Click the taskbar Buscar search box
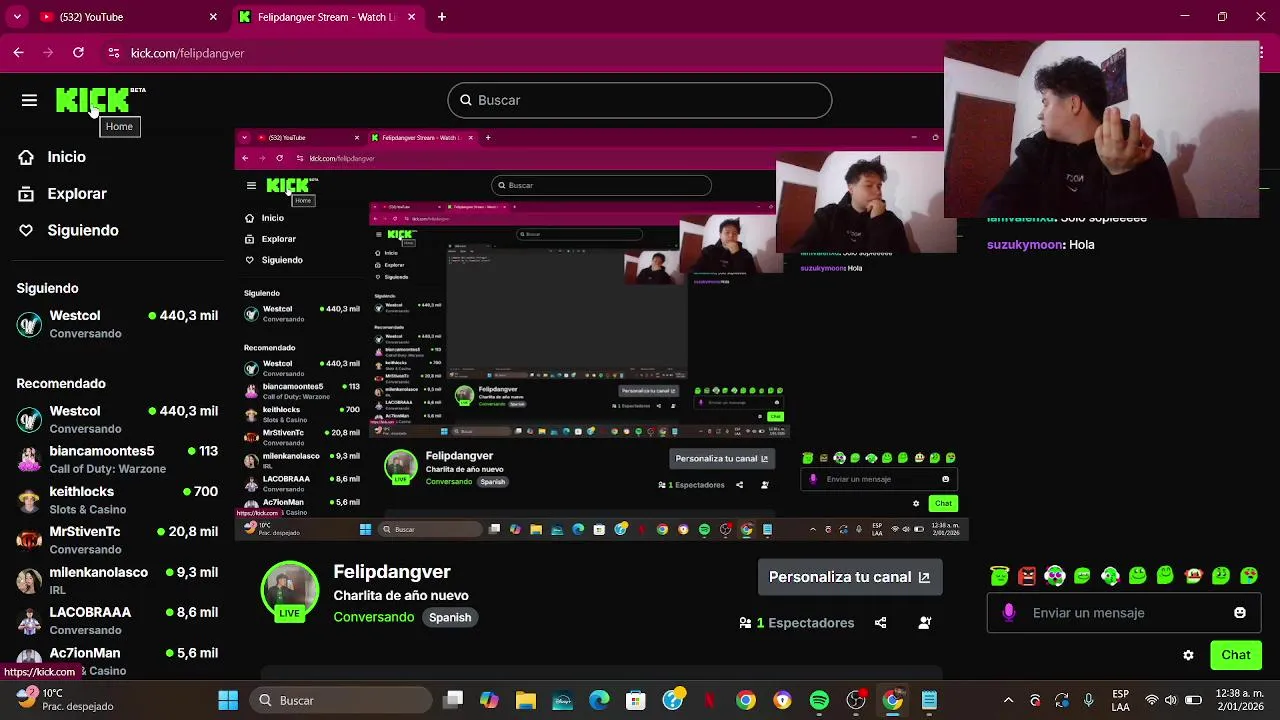Image resolution: width=1280 pixels, height=720 pixels. click(x=341, y=700)
